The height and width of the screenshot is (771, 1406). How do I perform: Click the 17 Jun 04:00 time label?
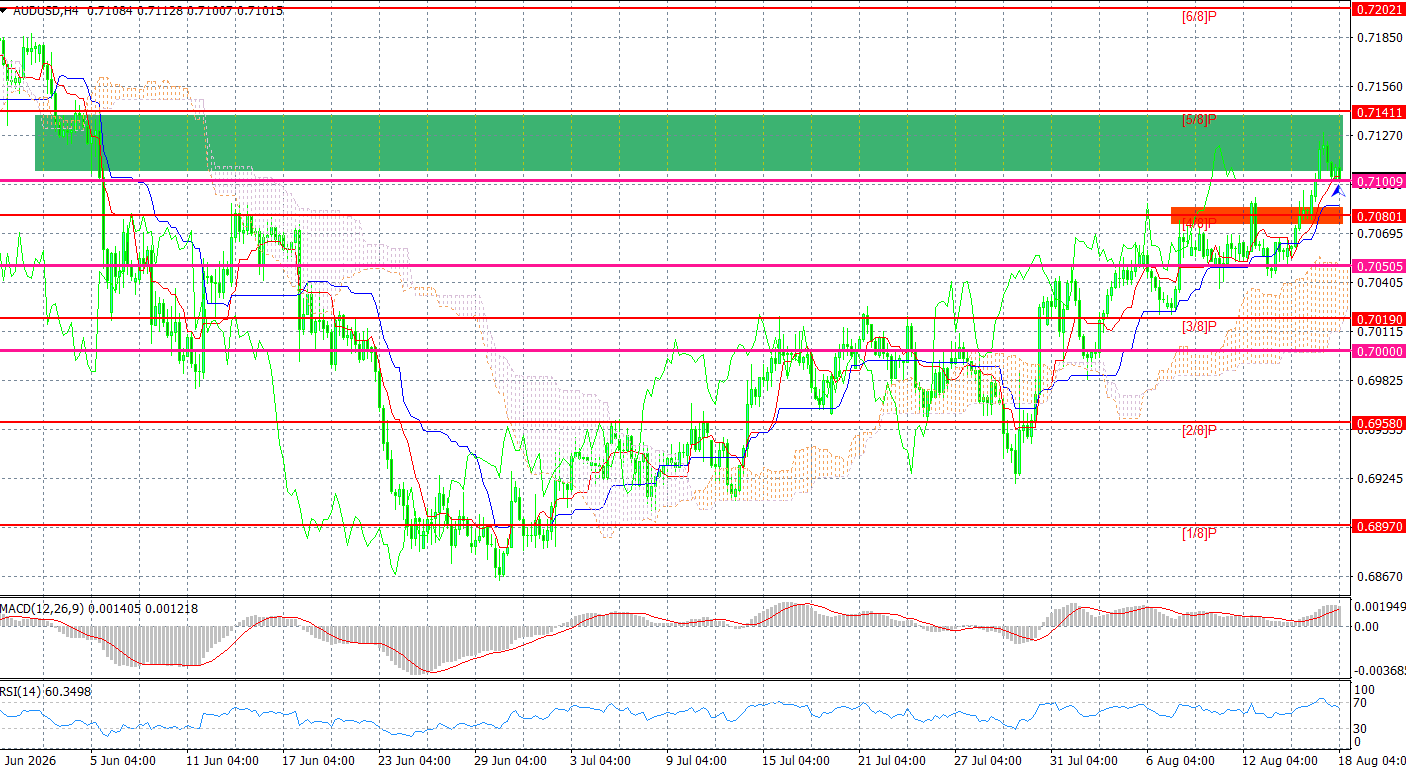[x=318, y=761]
